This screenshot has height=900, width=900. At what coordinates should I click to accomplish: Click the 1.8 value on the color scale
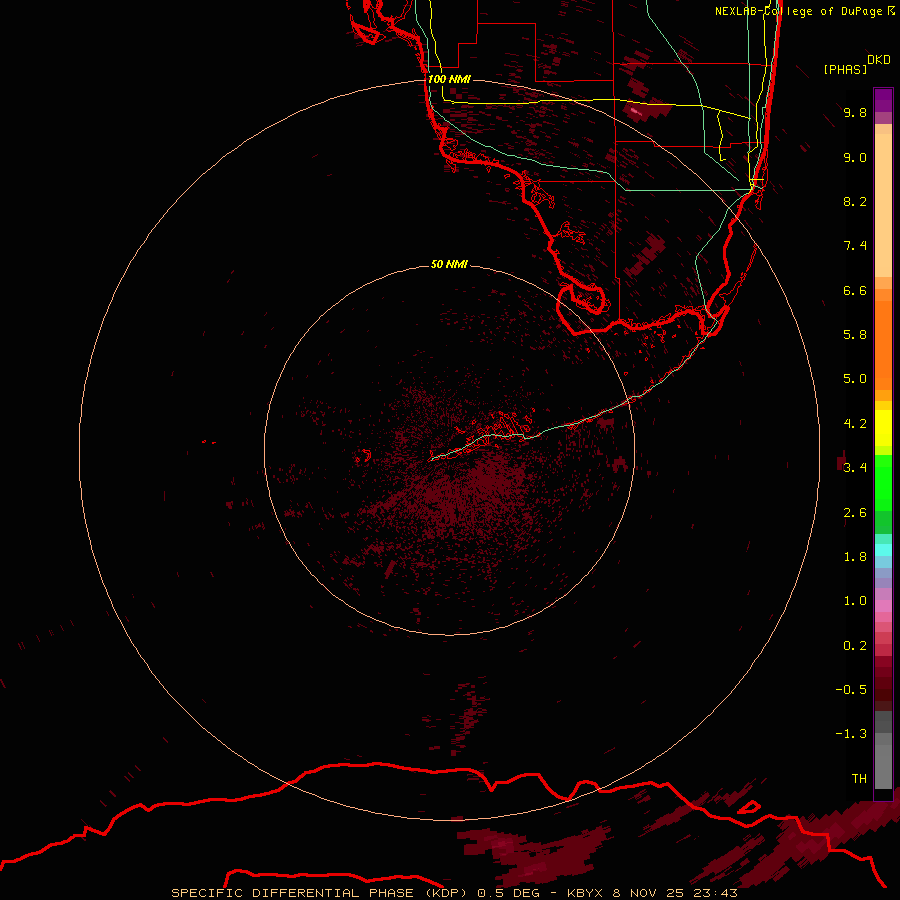click(x=855, y=557)
